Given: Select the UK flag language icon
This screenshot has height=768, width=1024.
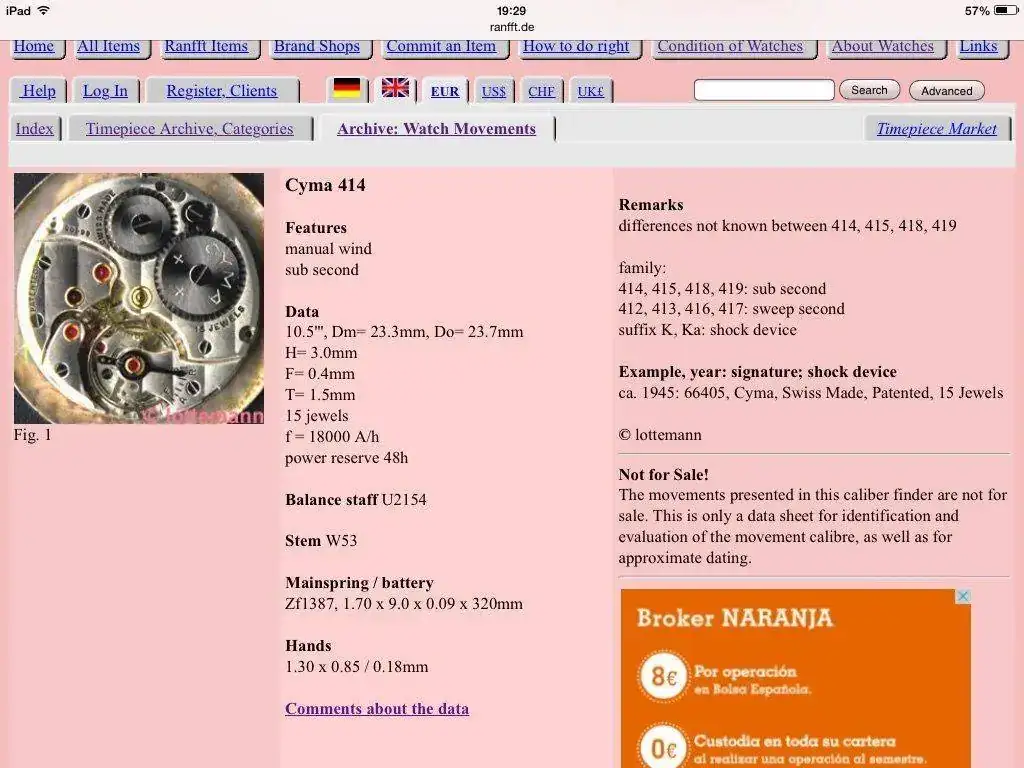Looking at the screenshot, I should 395,88.
